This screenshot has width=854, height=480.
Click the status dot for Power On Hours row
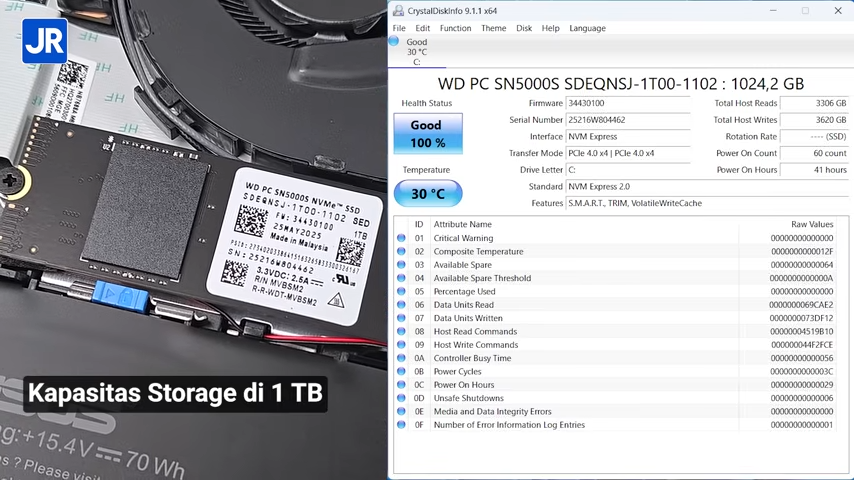coord(401,385)
